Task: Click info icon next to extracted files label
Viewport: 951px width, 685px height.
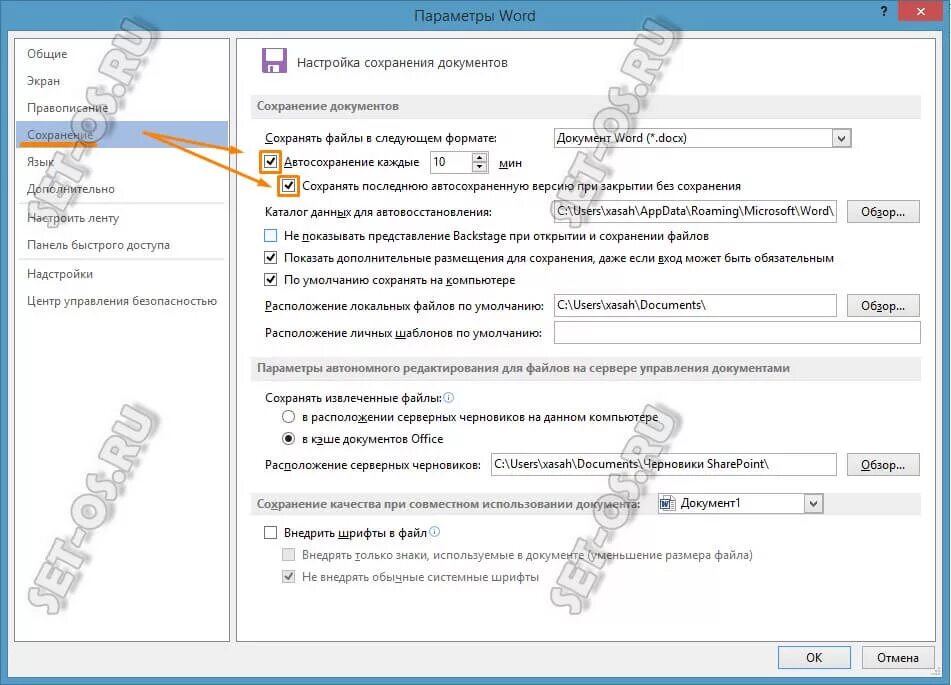Action: pos(449,398)
